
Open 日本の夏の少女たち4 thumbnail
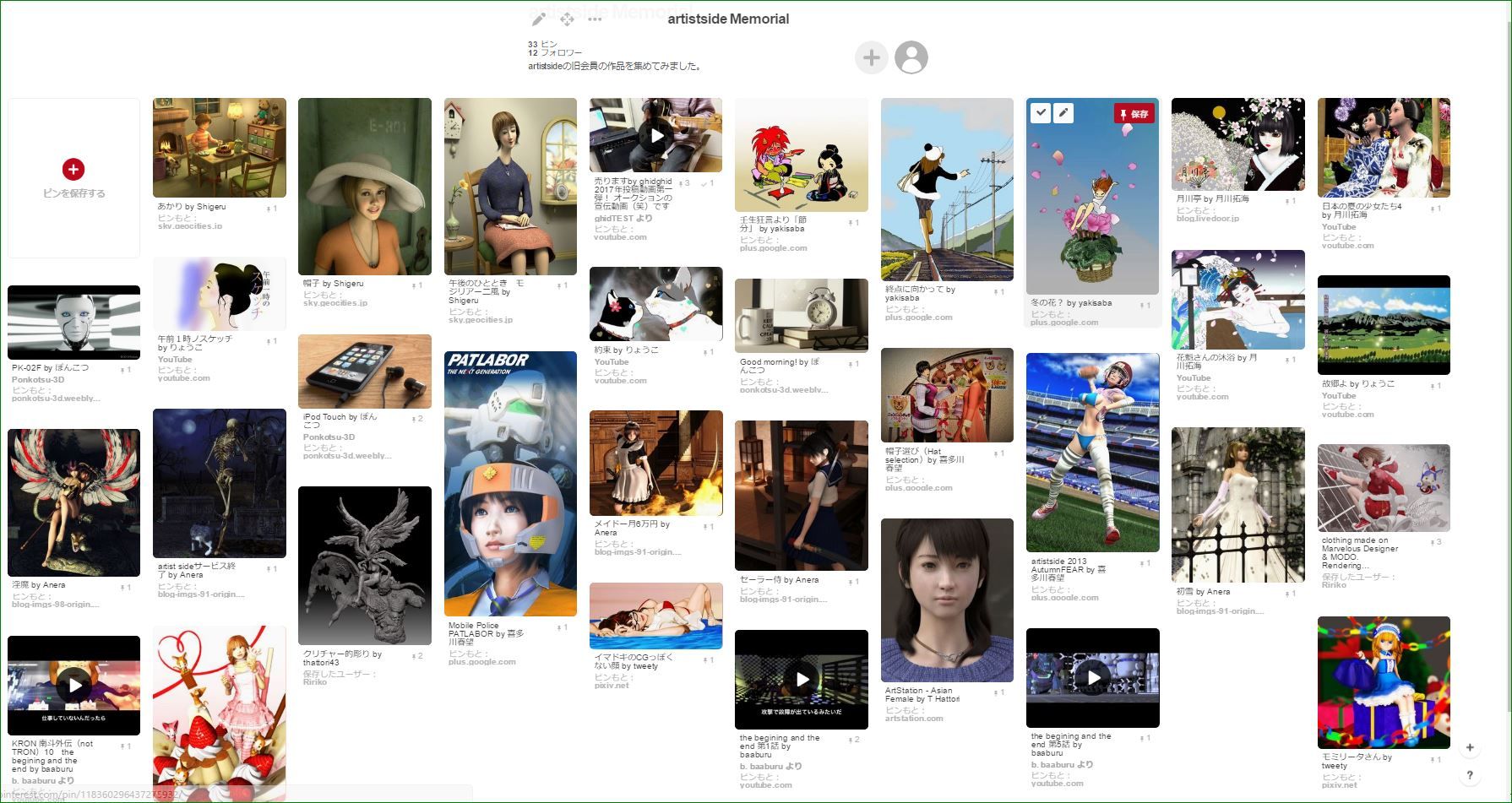click(x=1384, y=148)
